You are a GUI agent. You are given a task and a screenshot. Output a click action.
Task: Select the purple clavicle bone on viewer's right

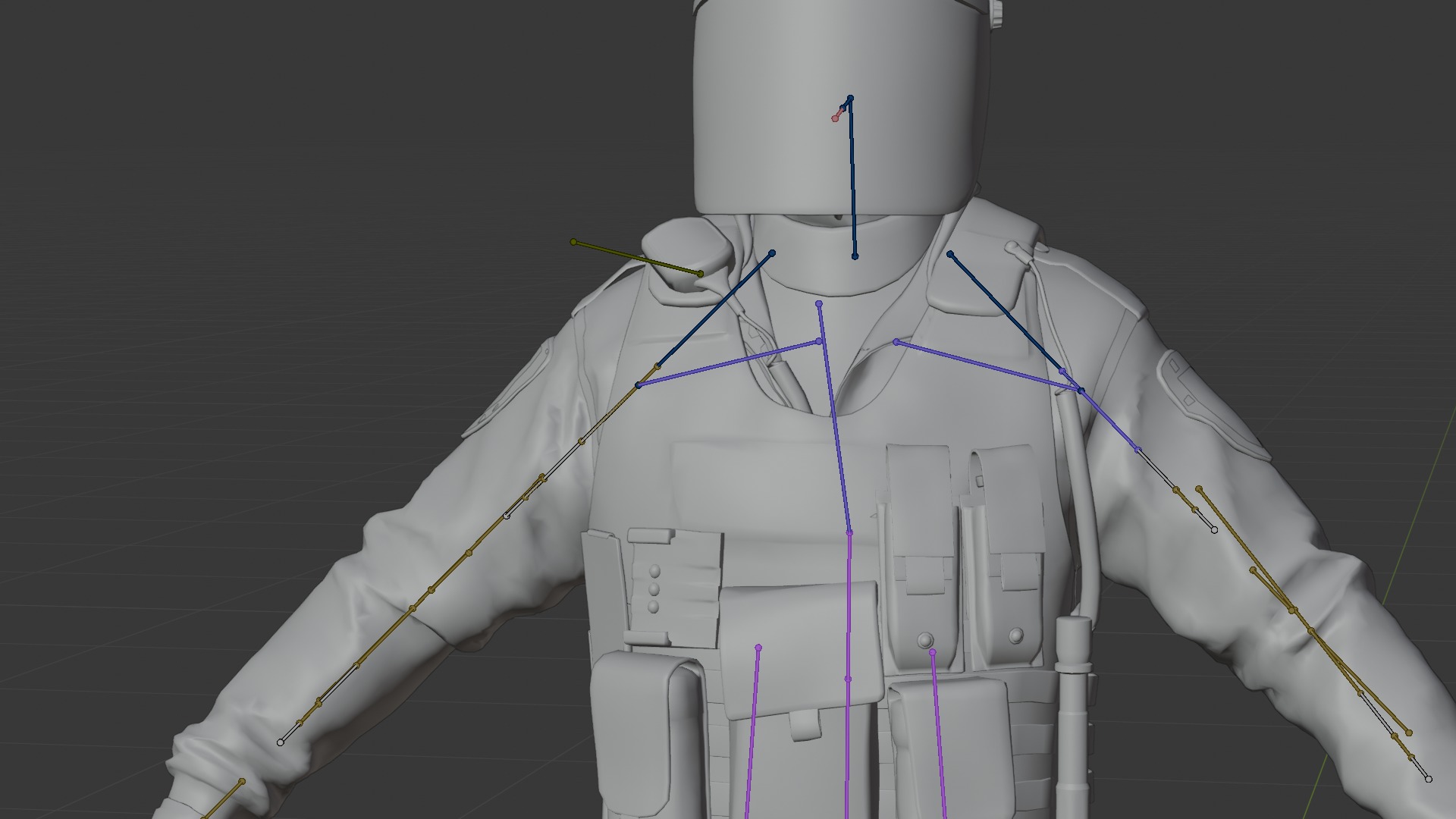click(x=988, y=366)
